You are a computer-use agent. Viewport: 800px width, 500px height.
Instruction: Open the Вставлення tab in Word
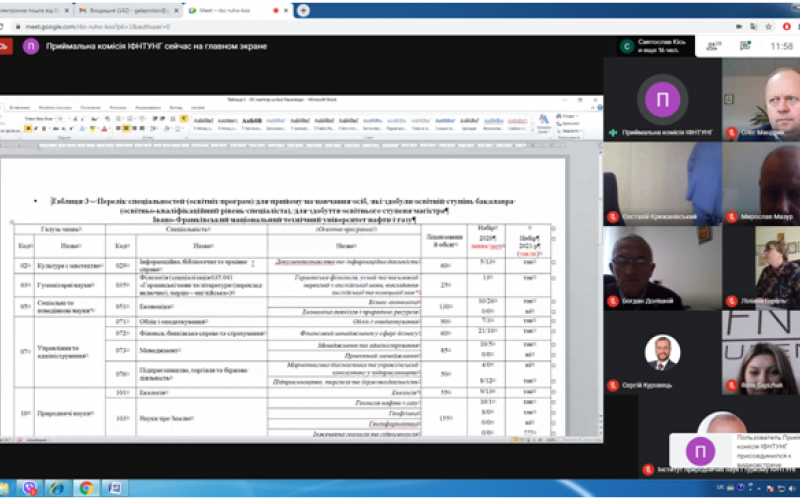[19, 108]
